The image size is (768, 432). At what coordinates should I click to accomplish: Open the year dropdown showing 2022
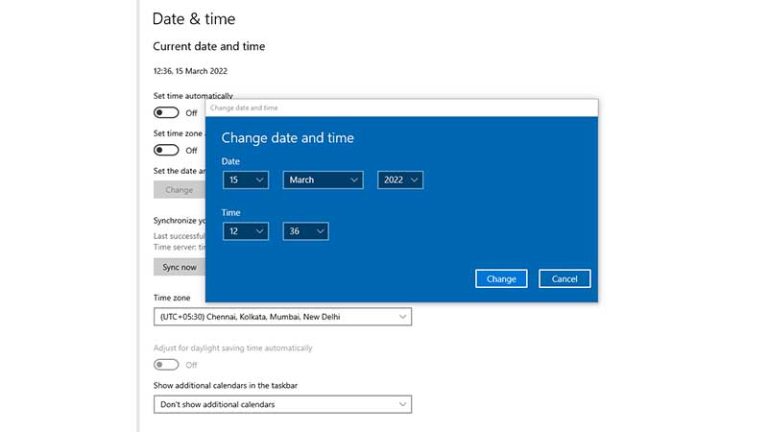coord(400,180)
